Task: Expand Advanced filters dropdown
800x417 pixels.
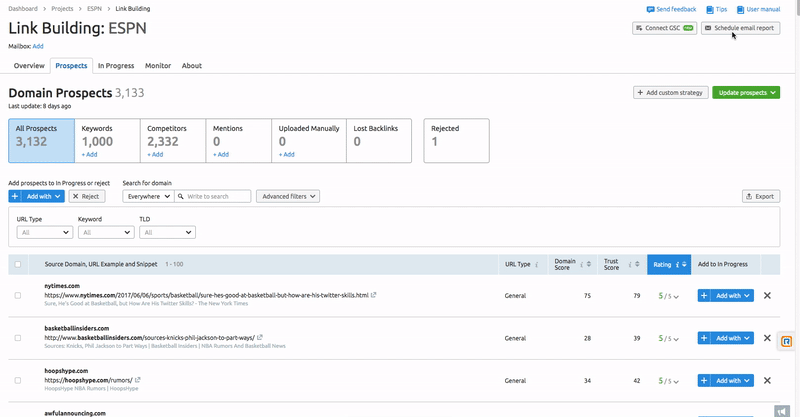Action: 288,196
